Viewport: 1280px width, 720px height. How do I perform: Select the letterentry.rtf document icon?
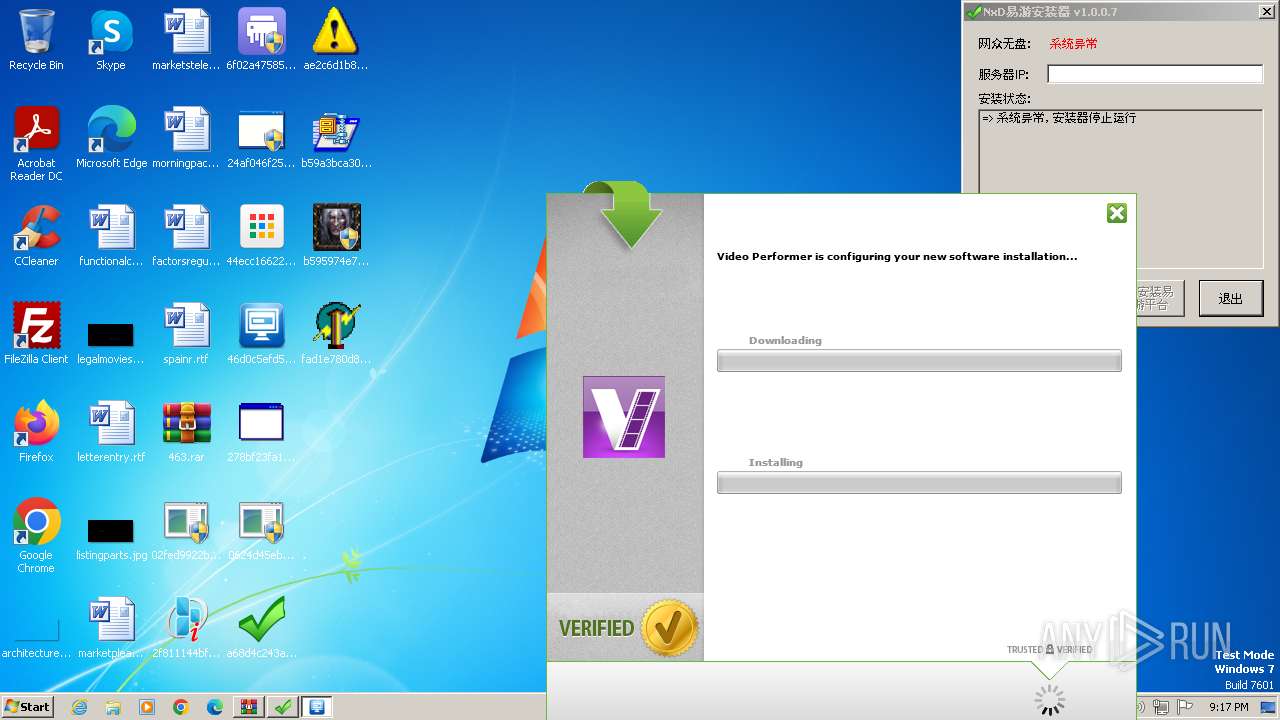111,432
